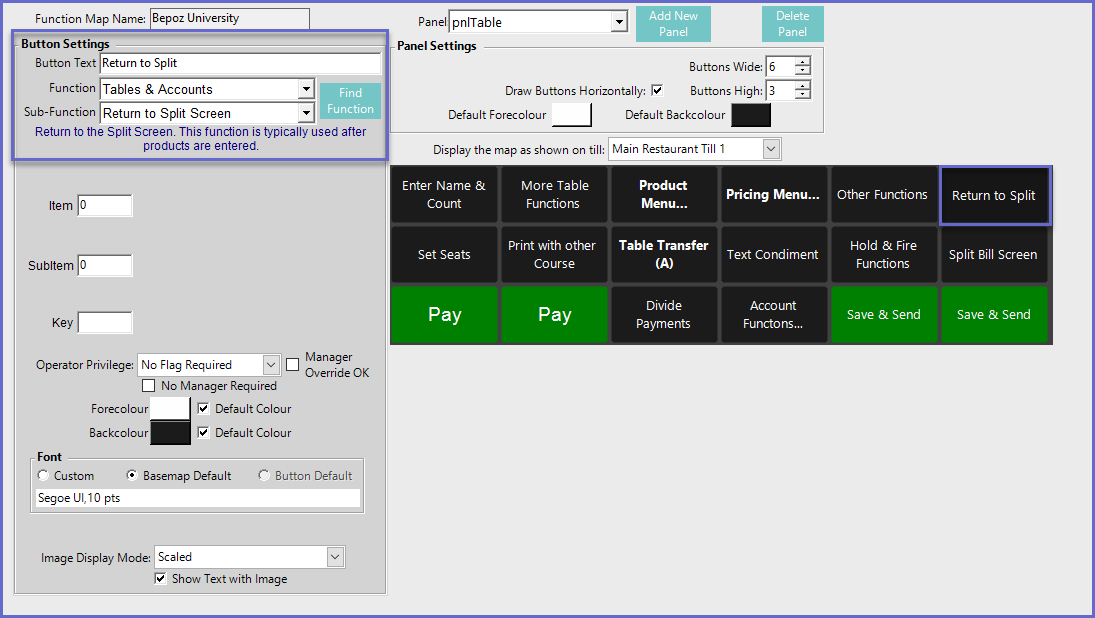Click the Find Function button
This screenshot has width=1095, height=618.
[x=350, y=101]
